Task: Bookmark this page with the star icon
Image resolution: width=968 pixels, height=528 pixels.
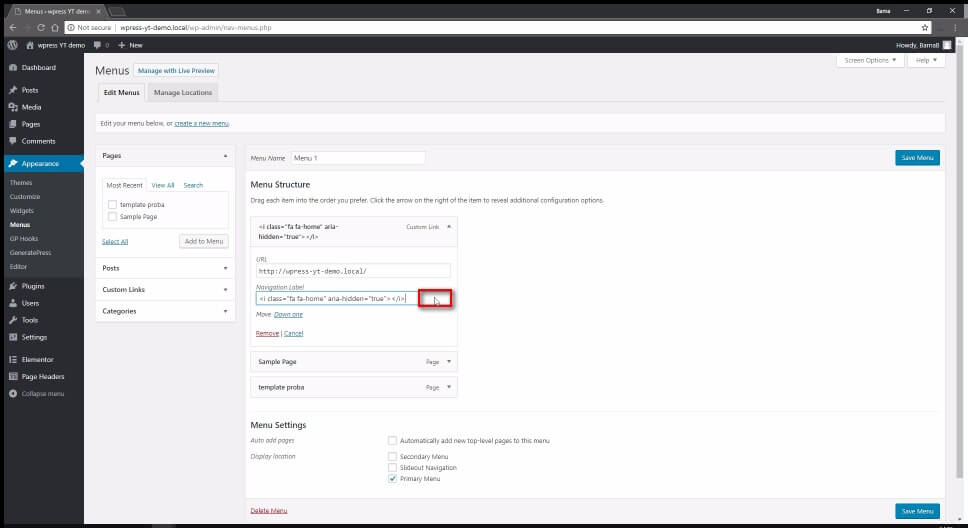Action: click(x=925, y=28)
